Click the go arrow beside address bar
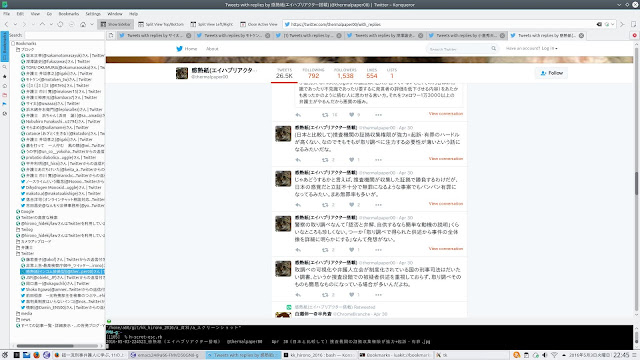The height and width of the screenshot is (360, 640). click(622, 24)
